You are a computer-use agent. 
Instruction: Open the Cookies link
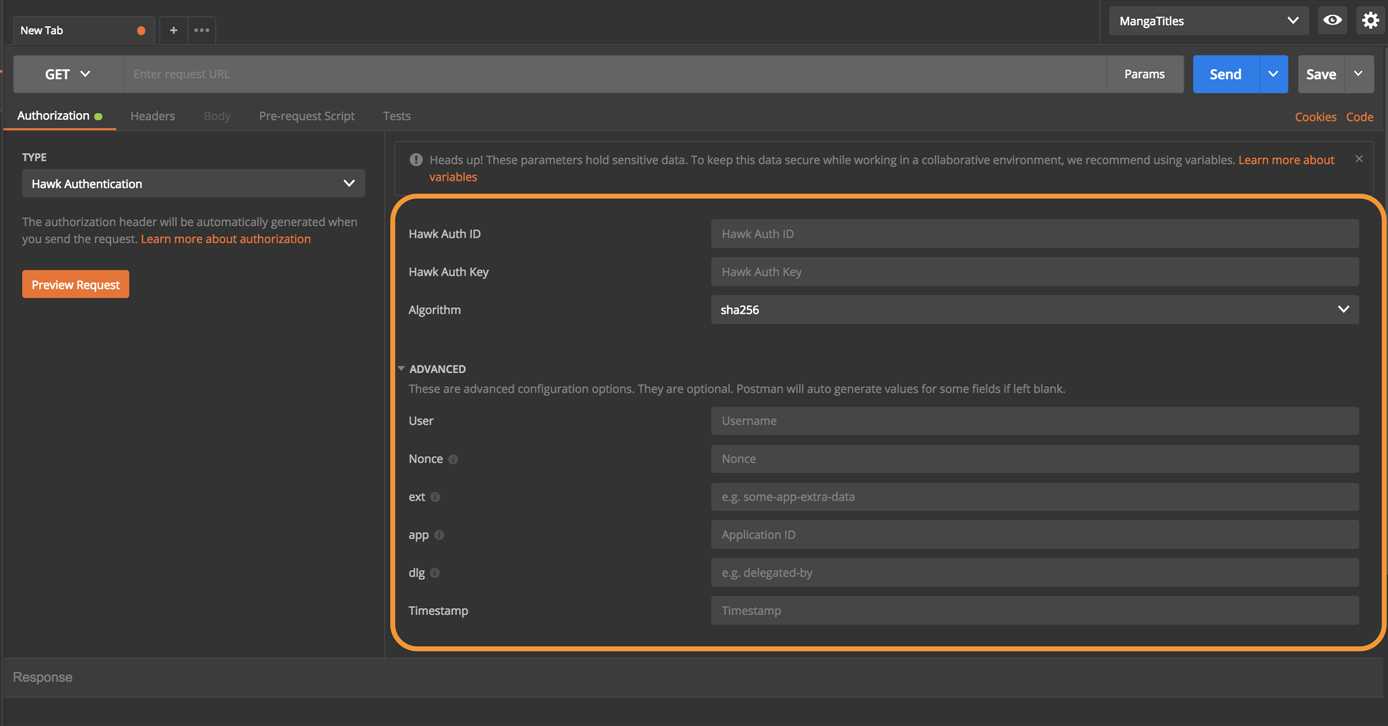1315,117
